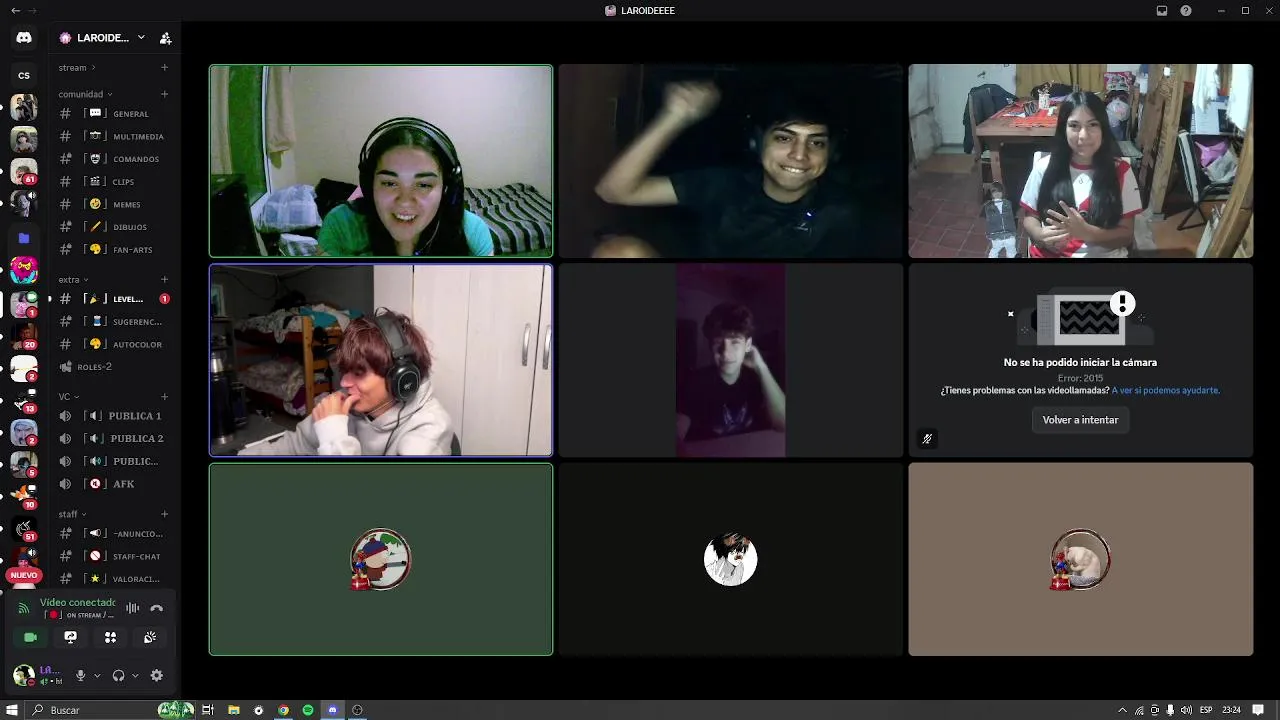Open the server folder icon in sidebar
The height and width of the screenshot is (720, 1280).
[24, 238]
